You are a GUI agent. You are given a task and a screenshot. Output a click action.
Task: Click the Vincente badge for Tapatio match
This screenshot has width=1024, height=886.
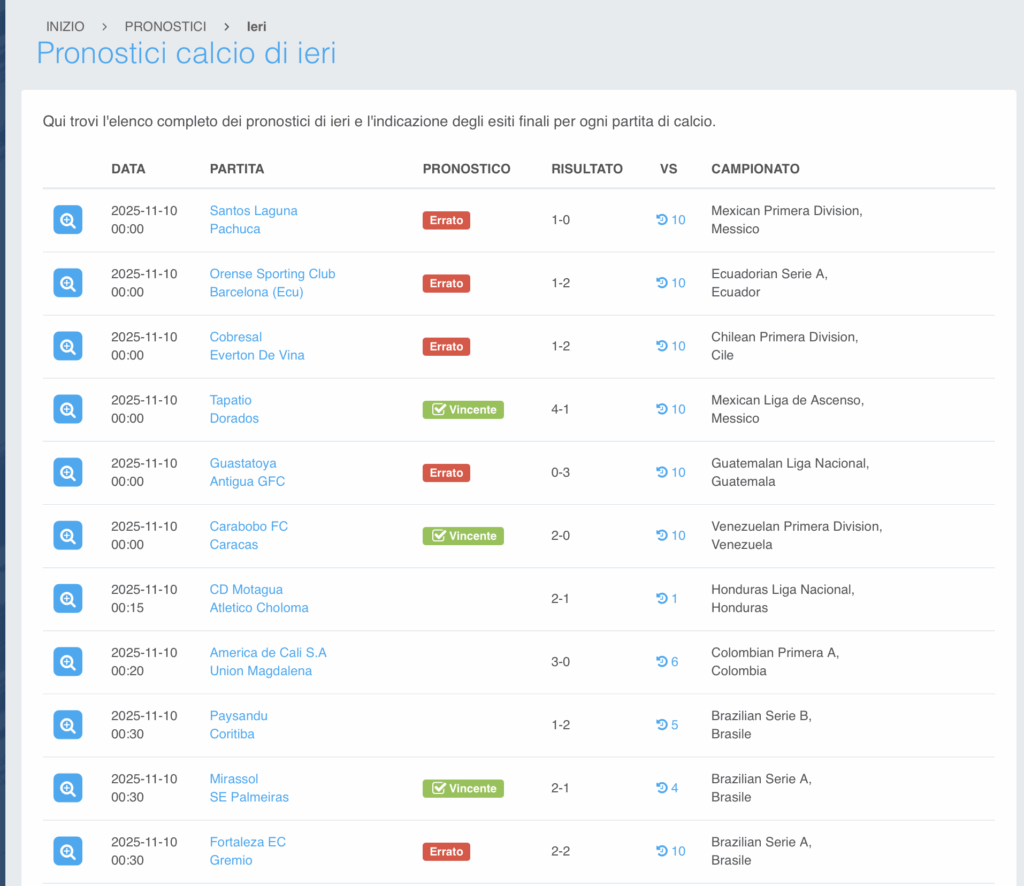pyautogui.click(x=463, y=409)
